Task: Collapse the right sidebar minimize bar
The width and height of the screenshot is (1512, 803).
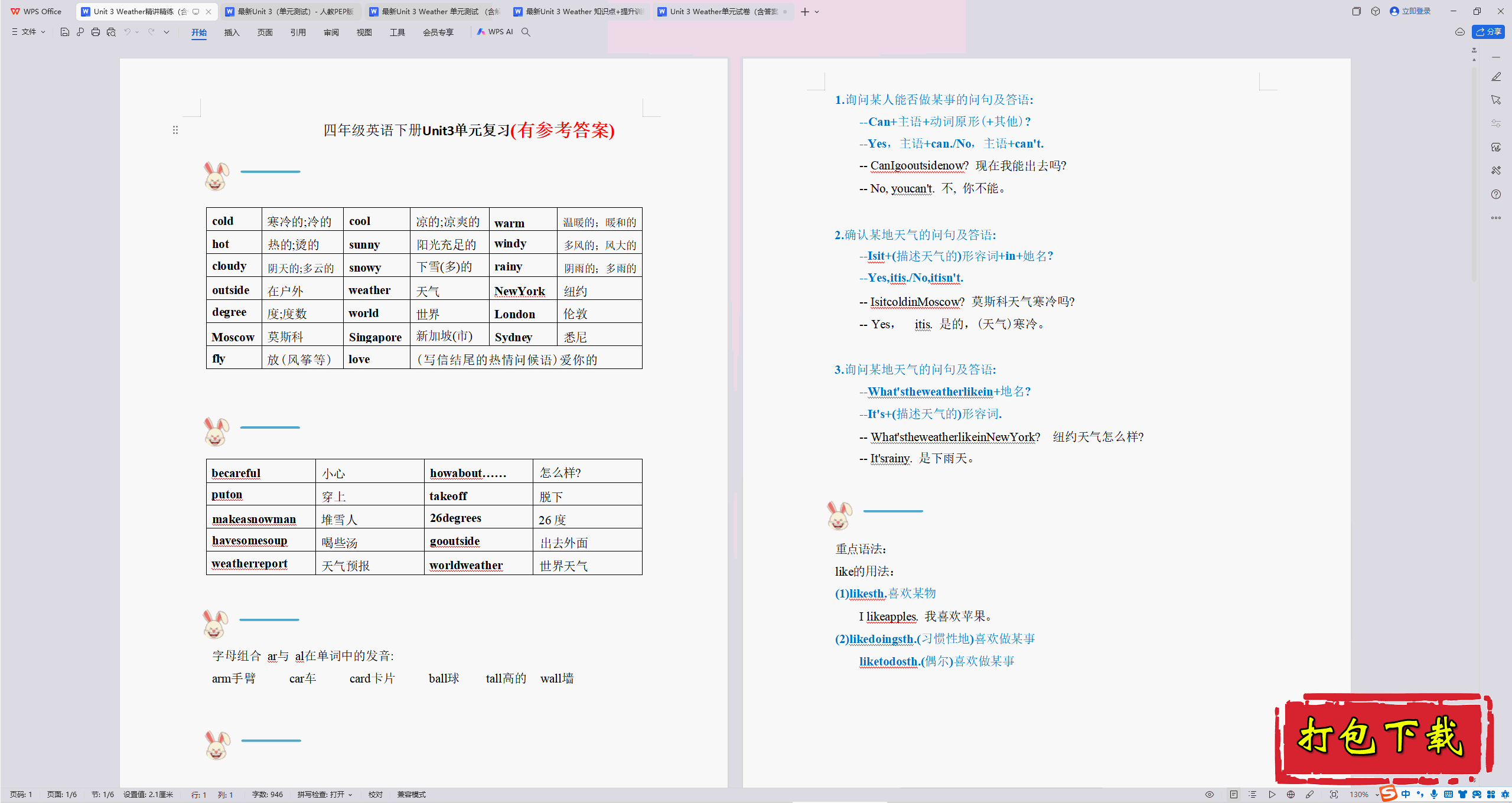Action: point(1496,57)
